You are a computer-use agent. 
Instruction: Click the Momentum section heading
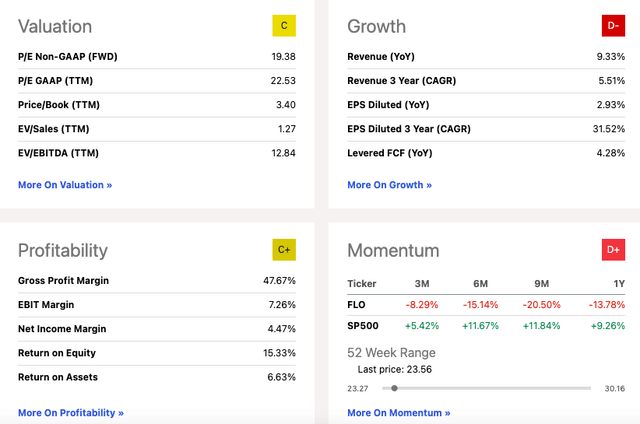point(392,250)
